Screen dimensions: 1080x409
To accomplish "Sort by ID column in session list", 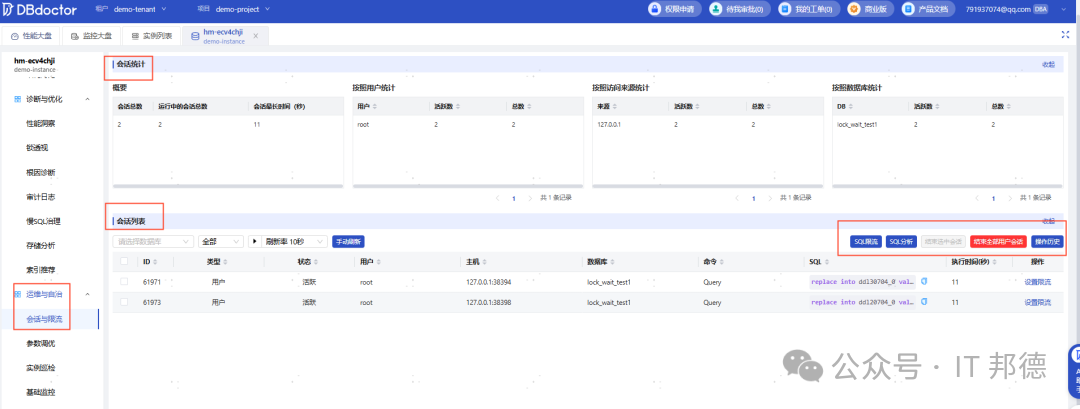I will click(x=154, y=262).
